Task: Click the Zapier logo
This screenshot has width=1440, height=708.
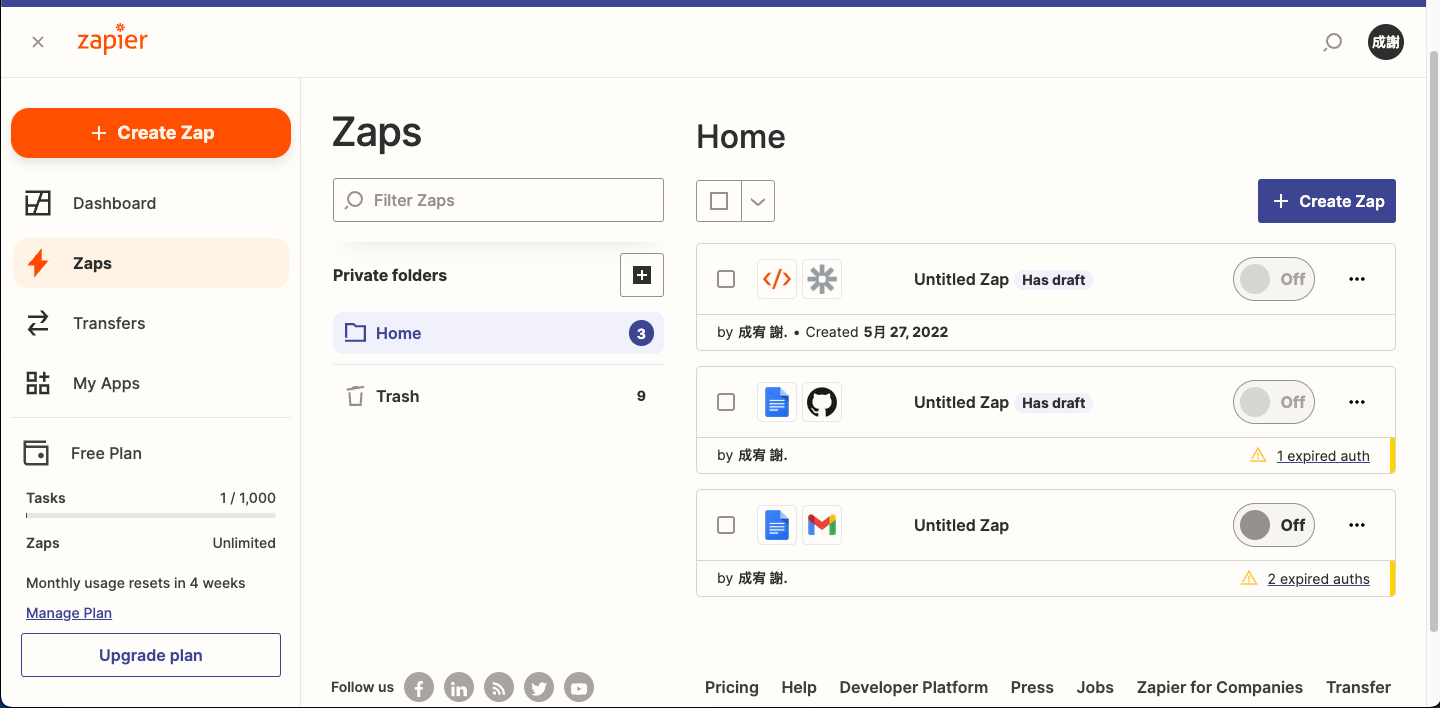Action: tap(112, 40)
